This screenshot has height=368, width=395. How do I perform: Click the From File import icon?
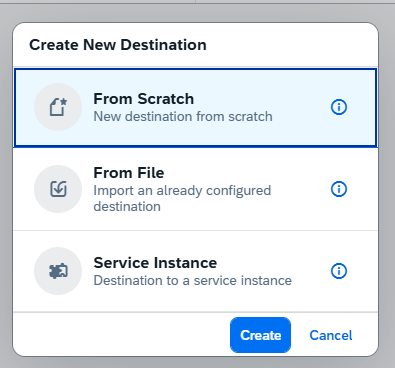[58, 189]
